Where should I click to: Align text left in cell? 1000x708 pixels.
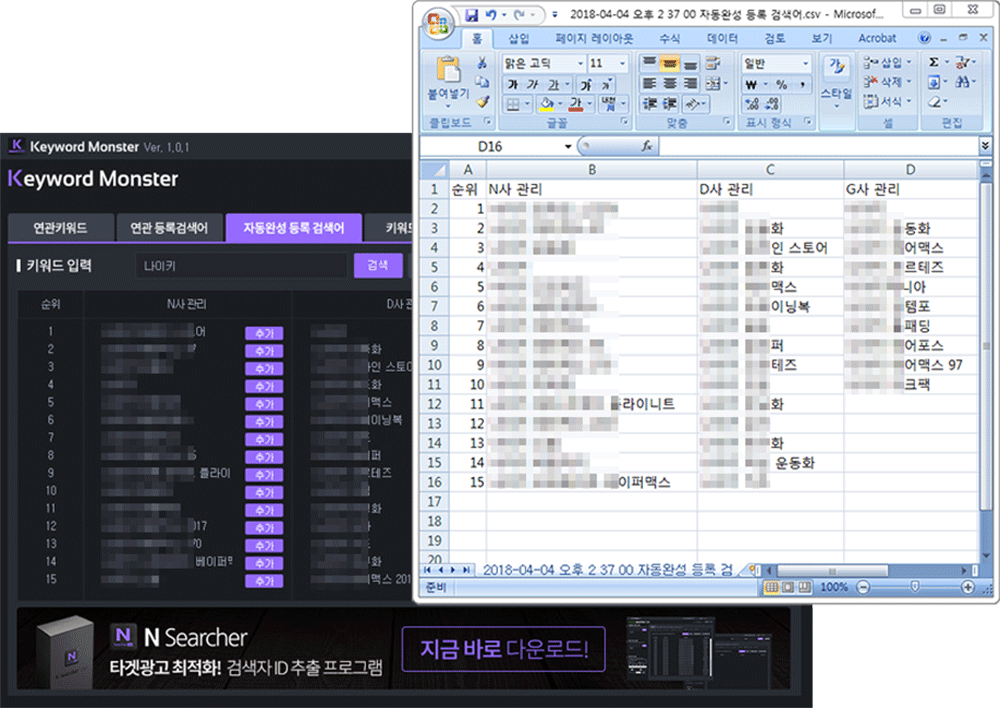click(x=649, y=83)
